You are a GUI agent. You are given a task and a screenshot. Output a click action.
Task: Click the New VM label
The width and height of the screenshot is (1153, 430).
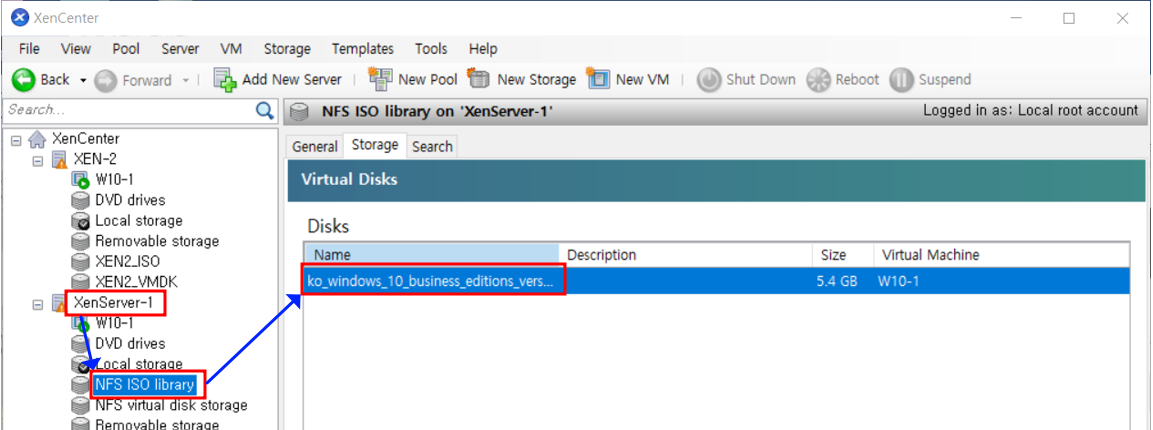click(x=643, y=79)
